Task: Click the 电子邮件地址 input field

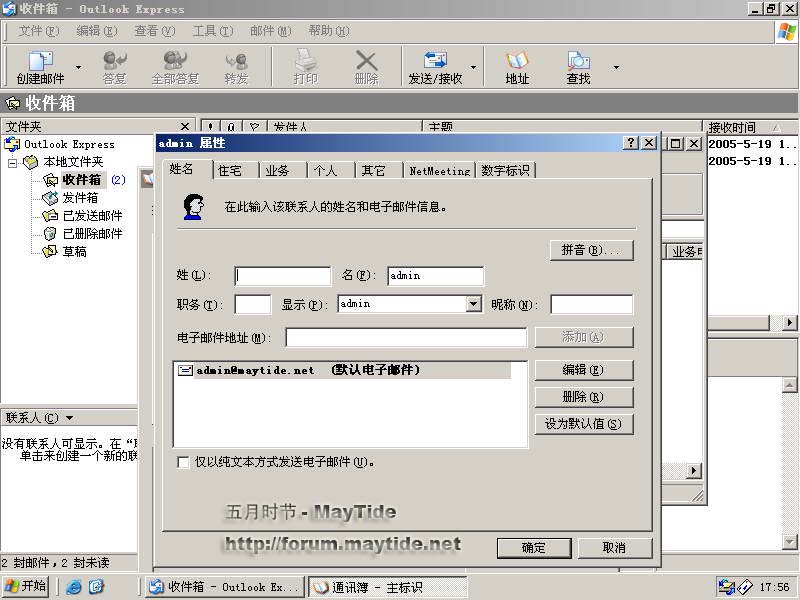Action: point(406,338)
